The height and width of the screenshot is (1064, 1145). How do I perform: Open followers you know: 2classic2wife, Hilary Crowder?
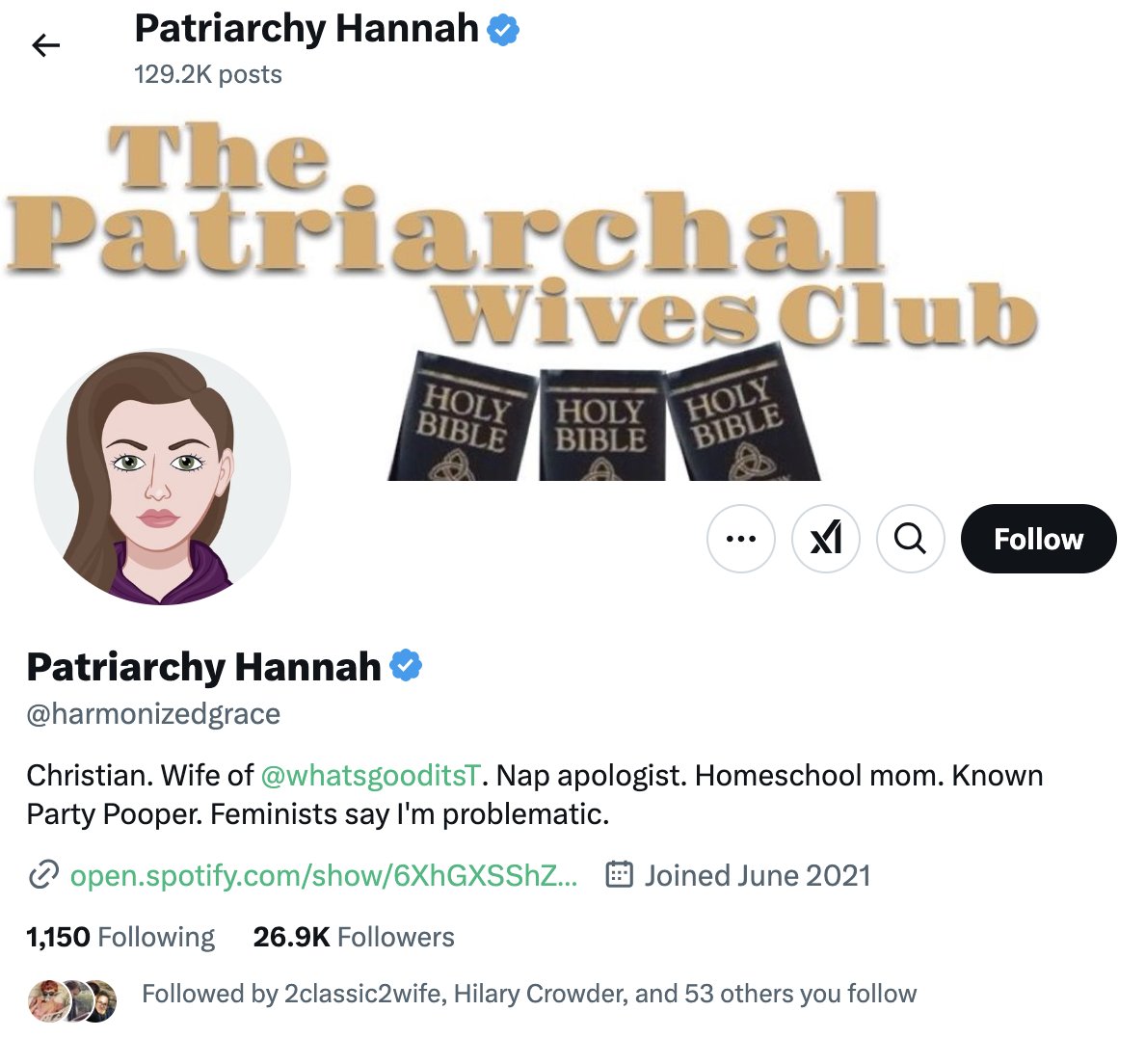529,994
